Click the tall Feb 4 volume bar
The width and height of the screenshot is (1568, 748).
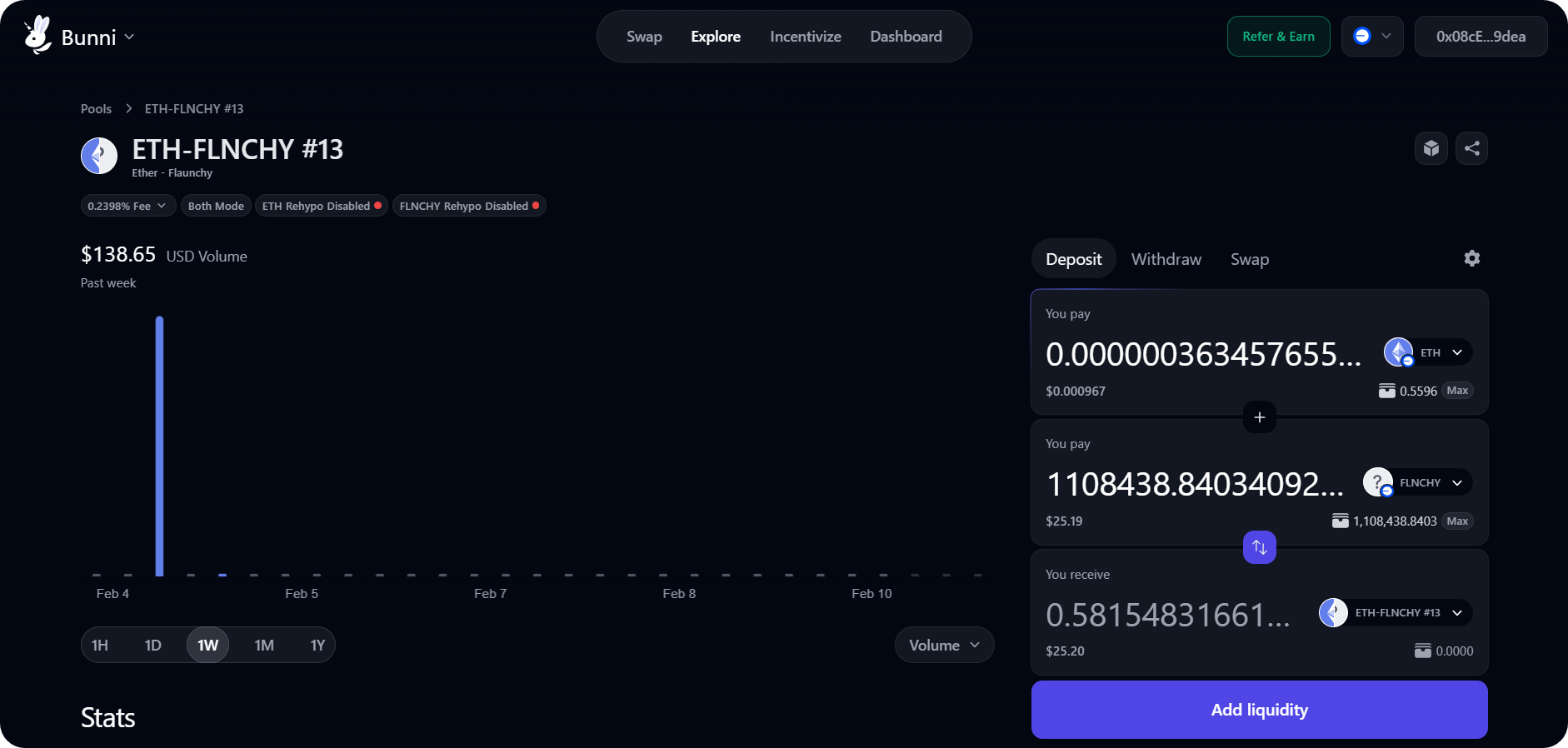159,446
